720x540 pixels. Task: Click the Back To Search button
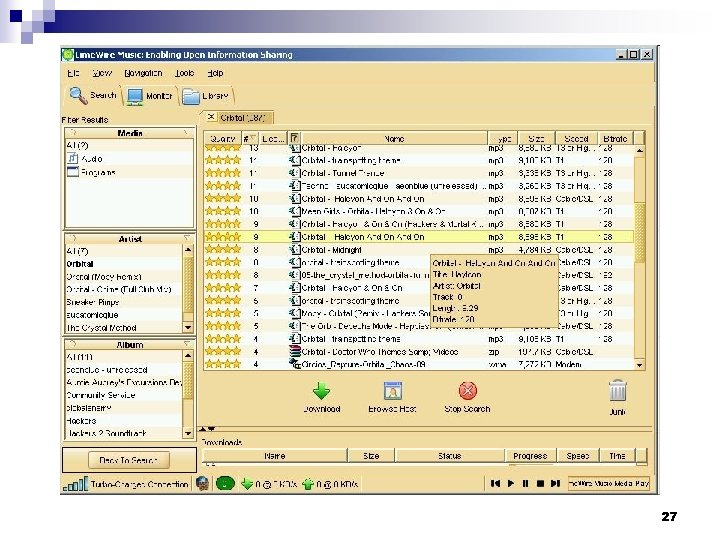(x=129, y=460)
